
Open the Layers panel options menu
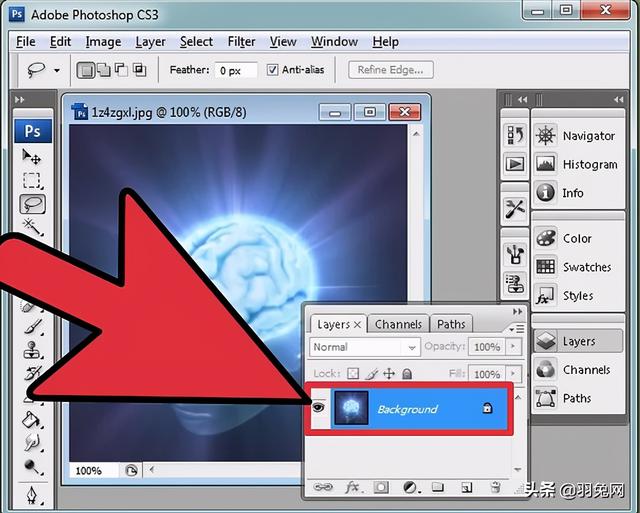(517, 328)
